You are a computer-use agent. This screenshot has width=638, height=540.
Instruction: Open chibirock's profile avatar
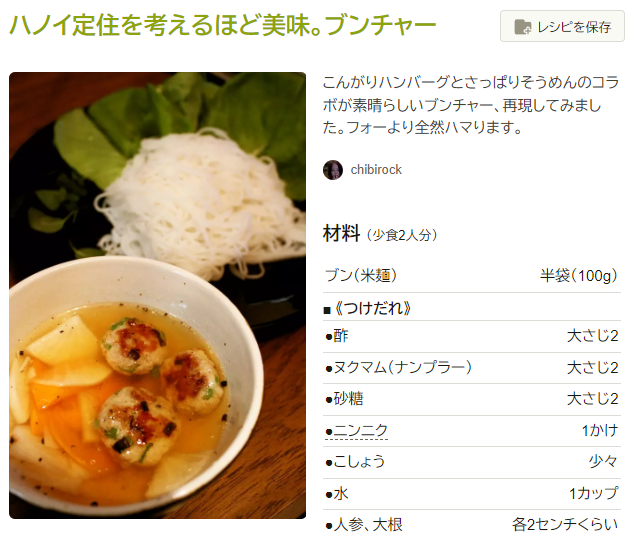[x=333, y=170]
